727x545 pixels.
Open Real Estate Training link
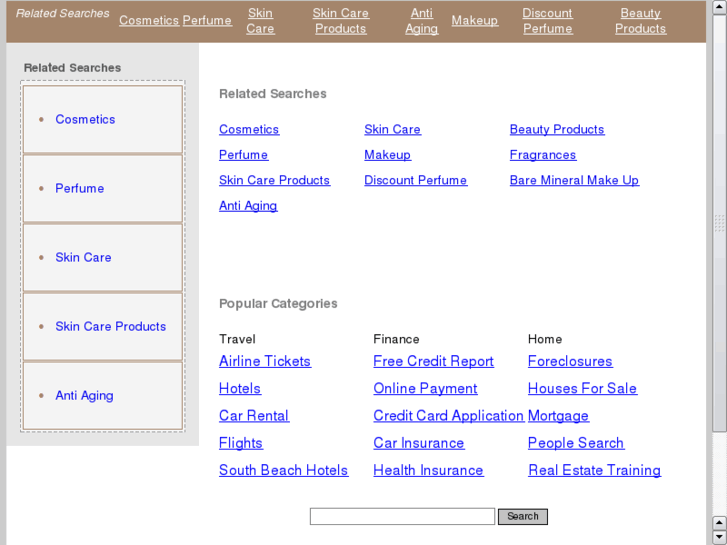click(x=594, y=470)
